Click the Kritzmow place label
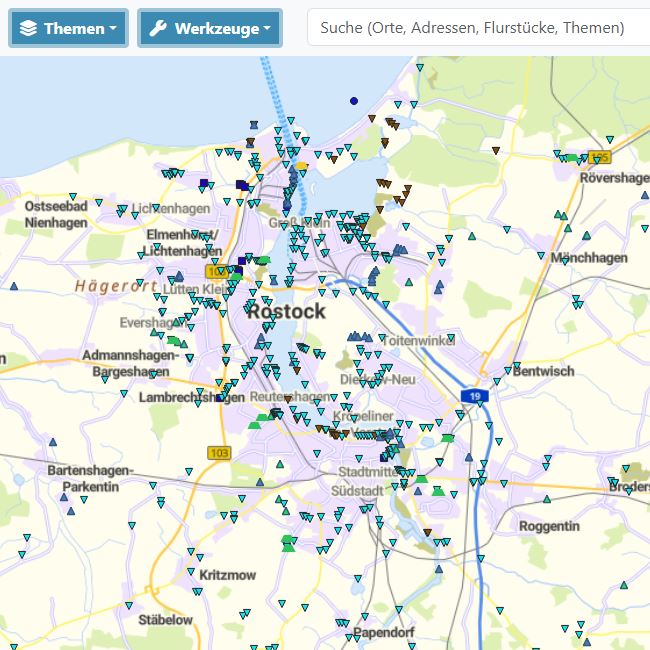Screen dimensions: 650x650 click(x=228, y=575)
